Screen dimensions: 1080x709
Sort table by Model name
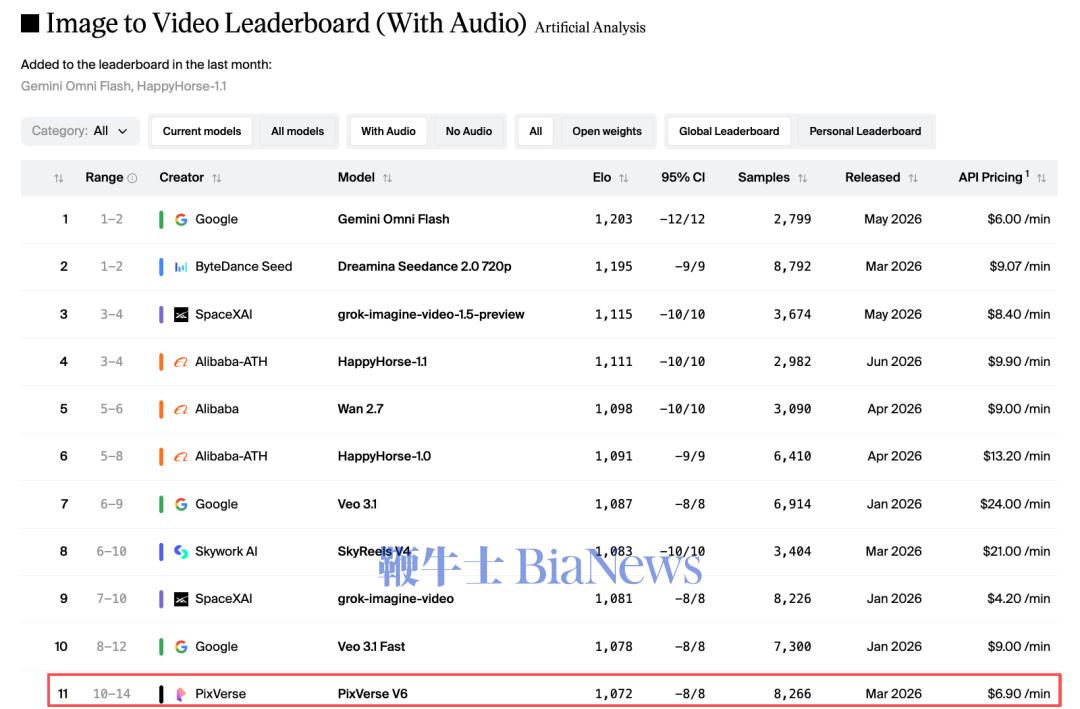pyautogui.click(x=387, y=178)
